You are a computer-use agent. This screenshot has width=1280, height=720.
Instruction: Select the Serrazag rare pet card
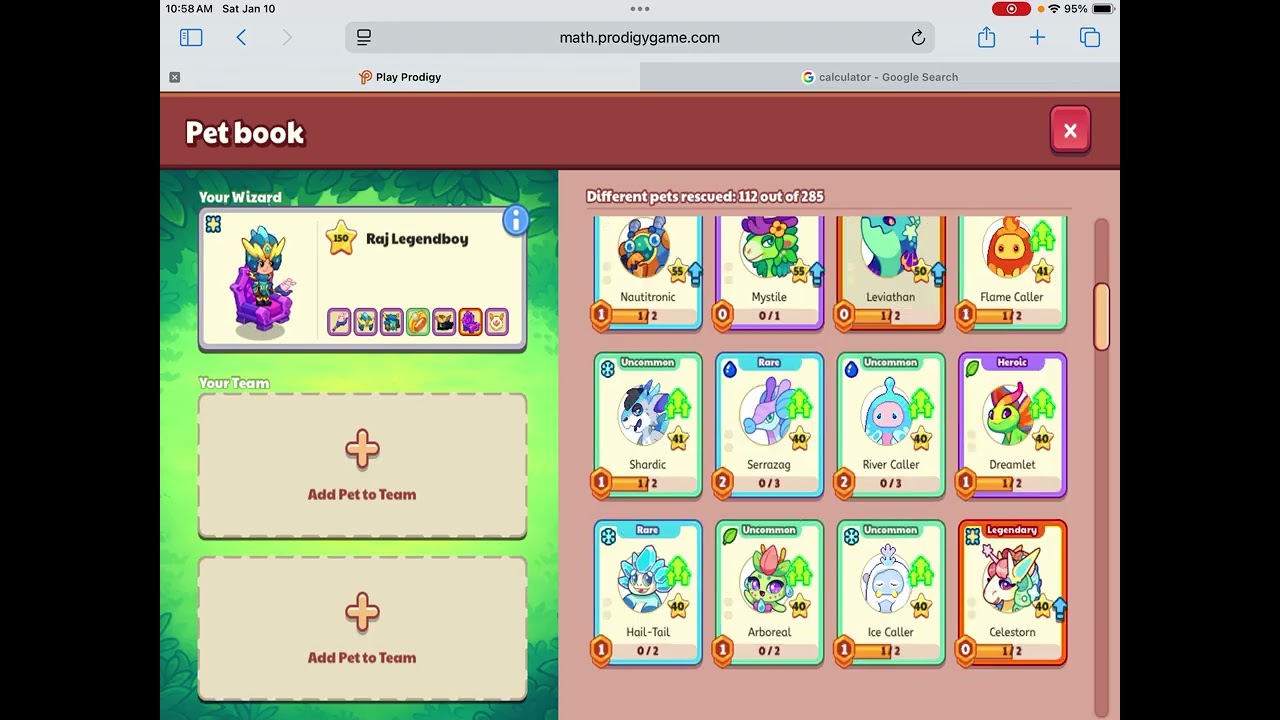769,425
